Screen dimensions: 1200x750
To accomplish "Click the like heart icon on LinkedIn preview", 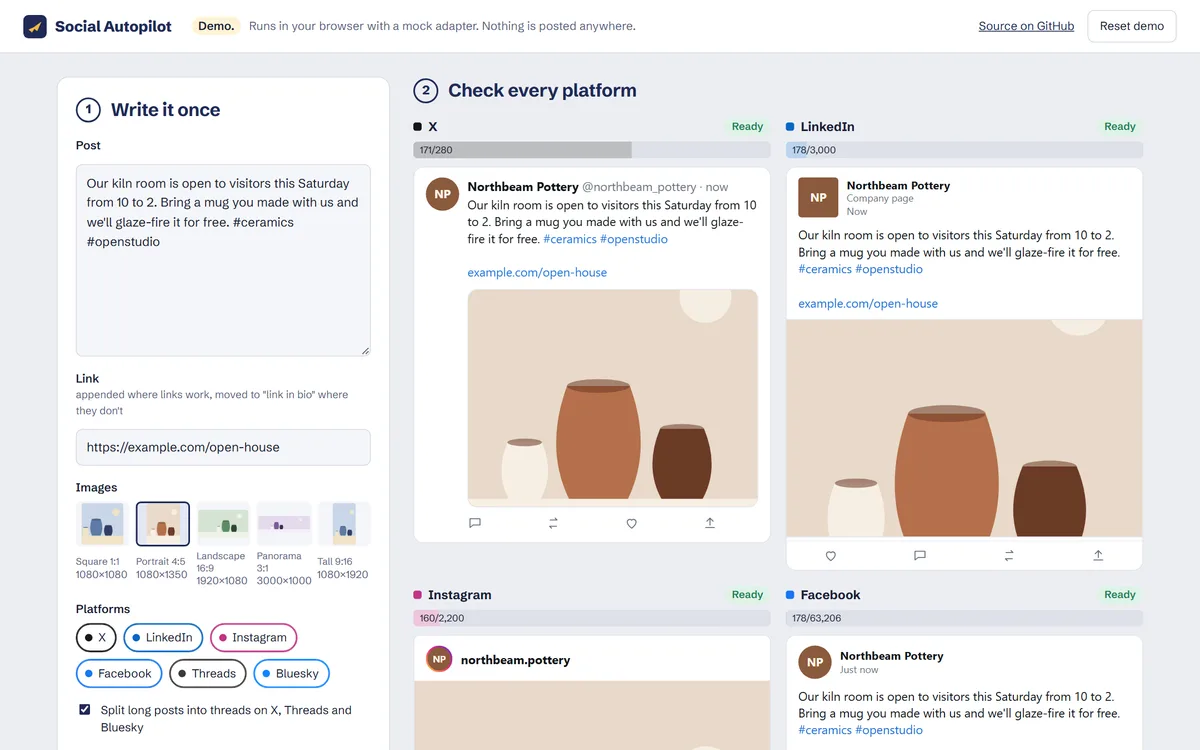I will click(x=830, y=555).
